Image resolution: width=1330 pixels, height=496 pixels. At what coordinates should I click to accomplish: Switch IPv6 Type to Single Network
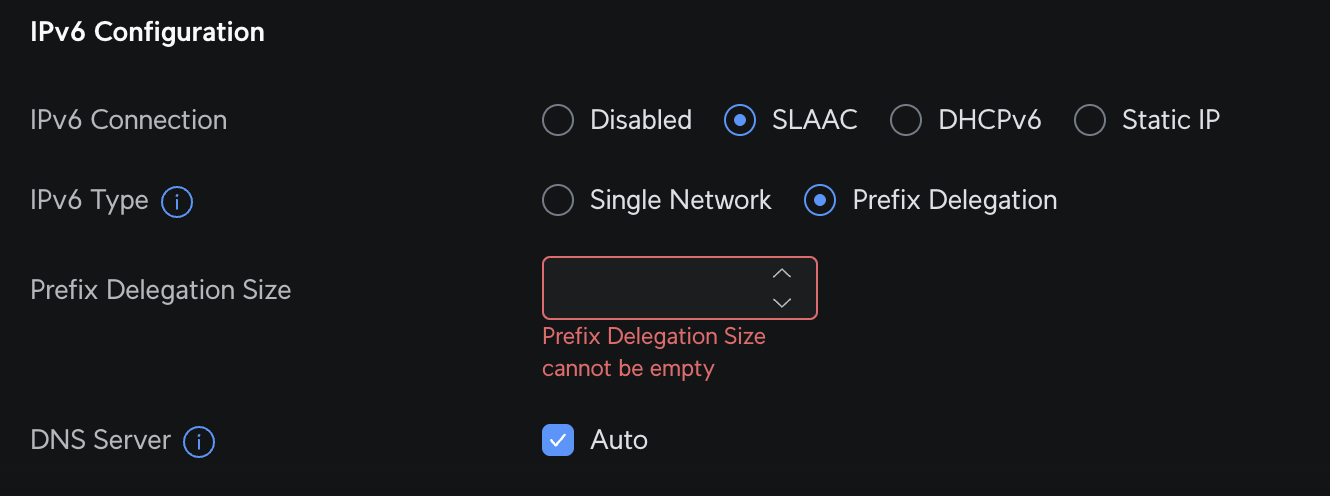pos(558,200)
